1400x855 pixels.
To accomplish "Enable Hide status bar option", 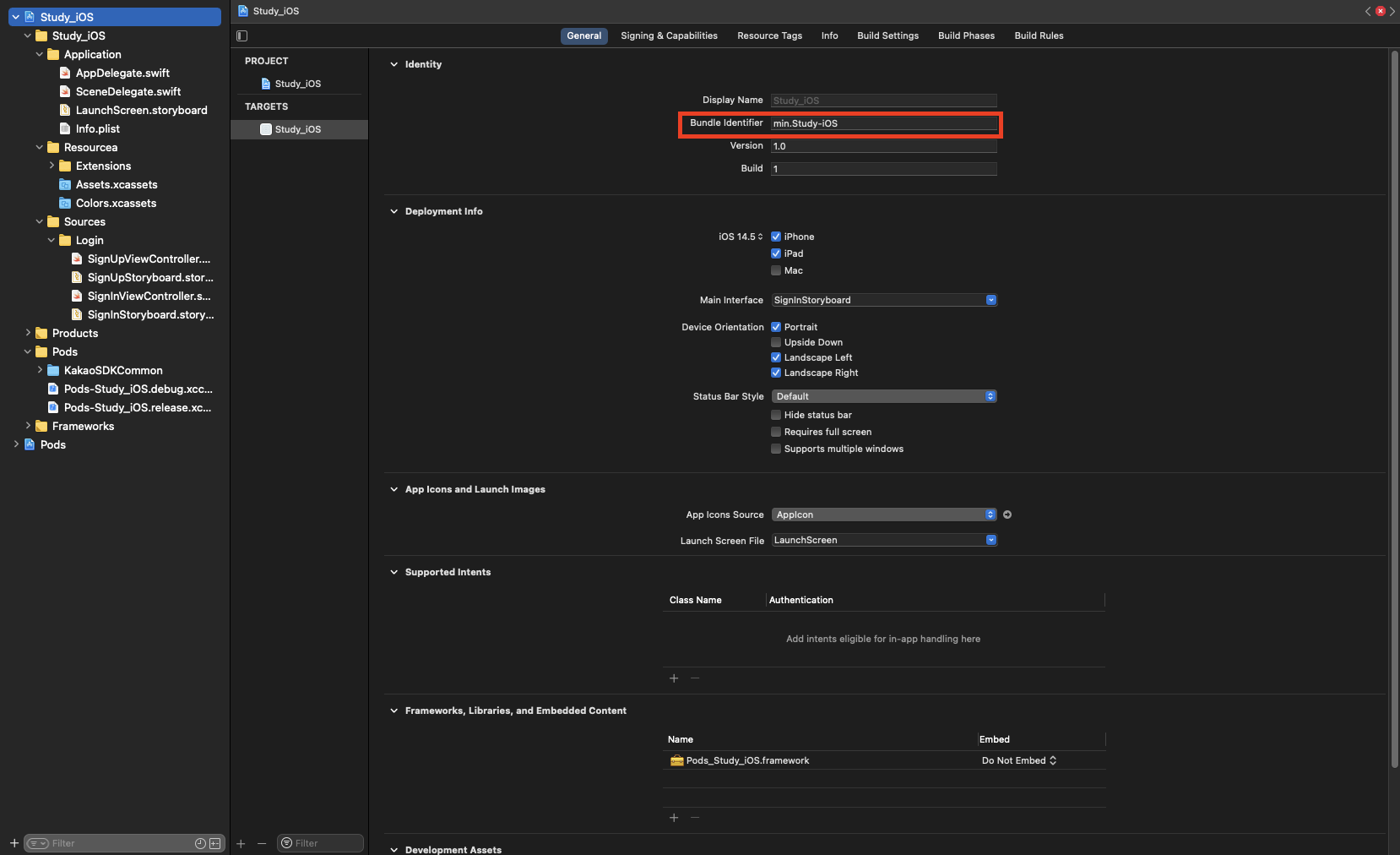I will click(776, 415).
